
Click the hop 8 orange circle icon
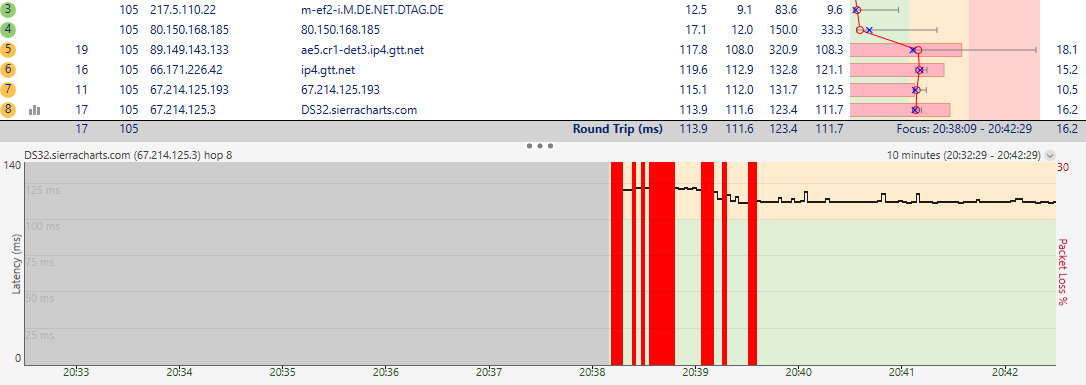click(8, 109)
